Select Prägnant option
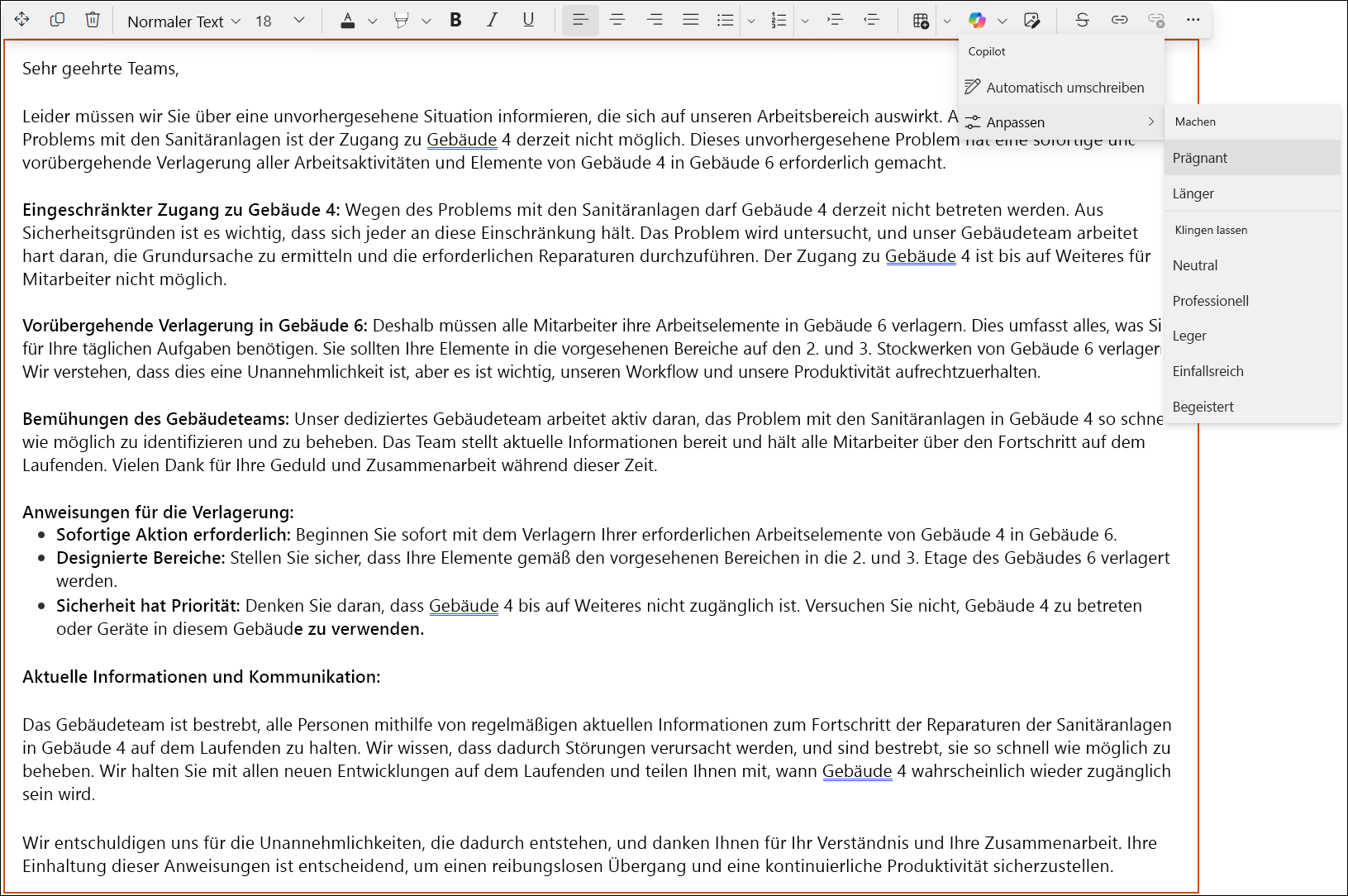The image size is (1348, 896). (x=1252, y=158)
